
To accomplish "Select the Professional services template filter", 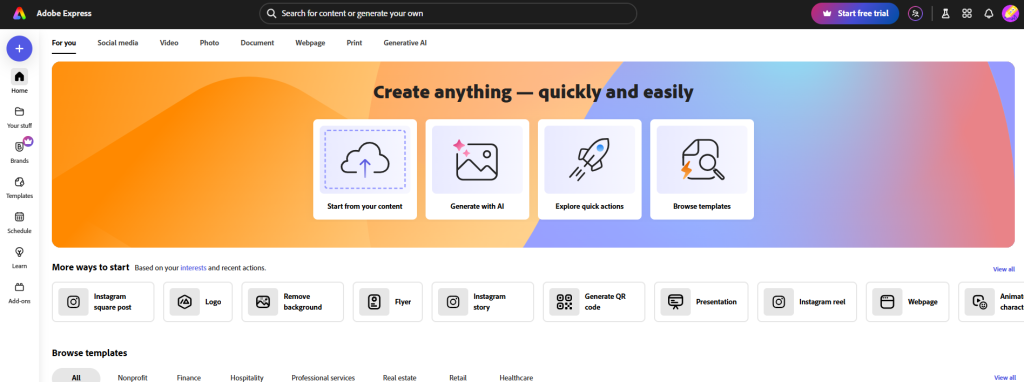I will 323,377.
